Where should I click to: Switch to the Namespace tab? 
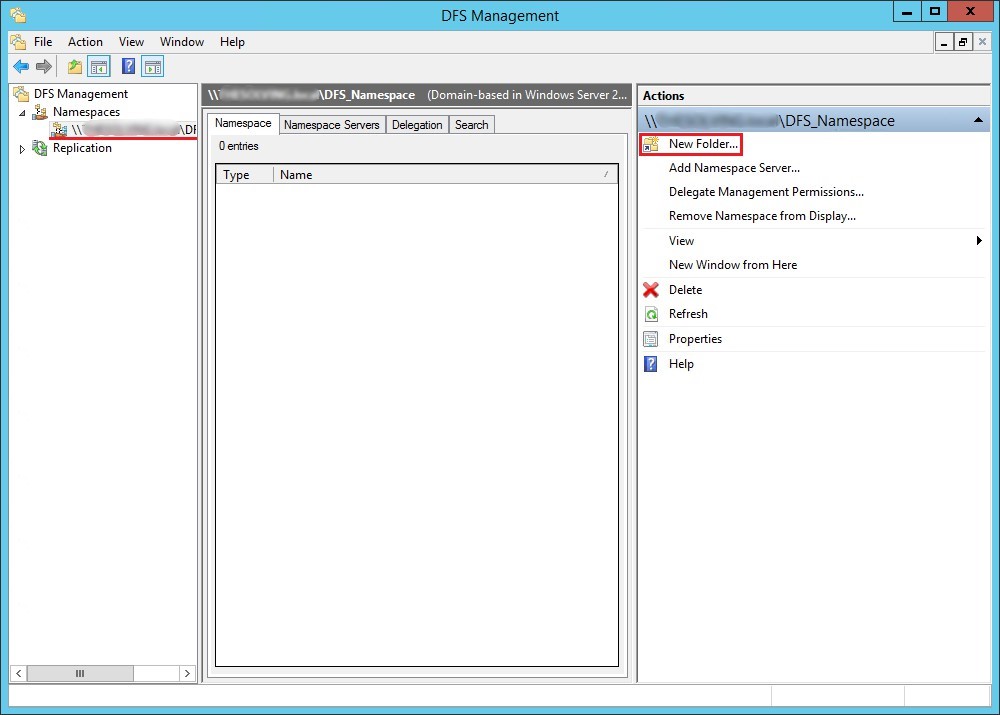[243, 123]
